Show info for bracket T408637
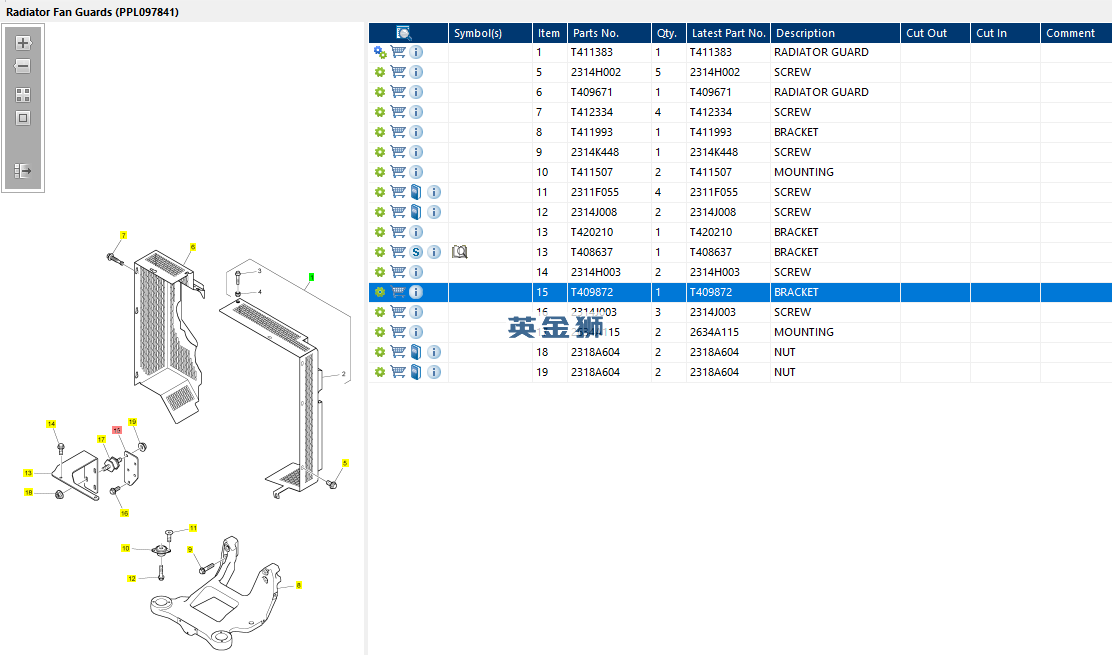The height and width of the screenshot is (655, 1112). [x=434, y=252]
